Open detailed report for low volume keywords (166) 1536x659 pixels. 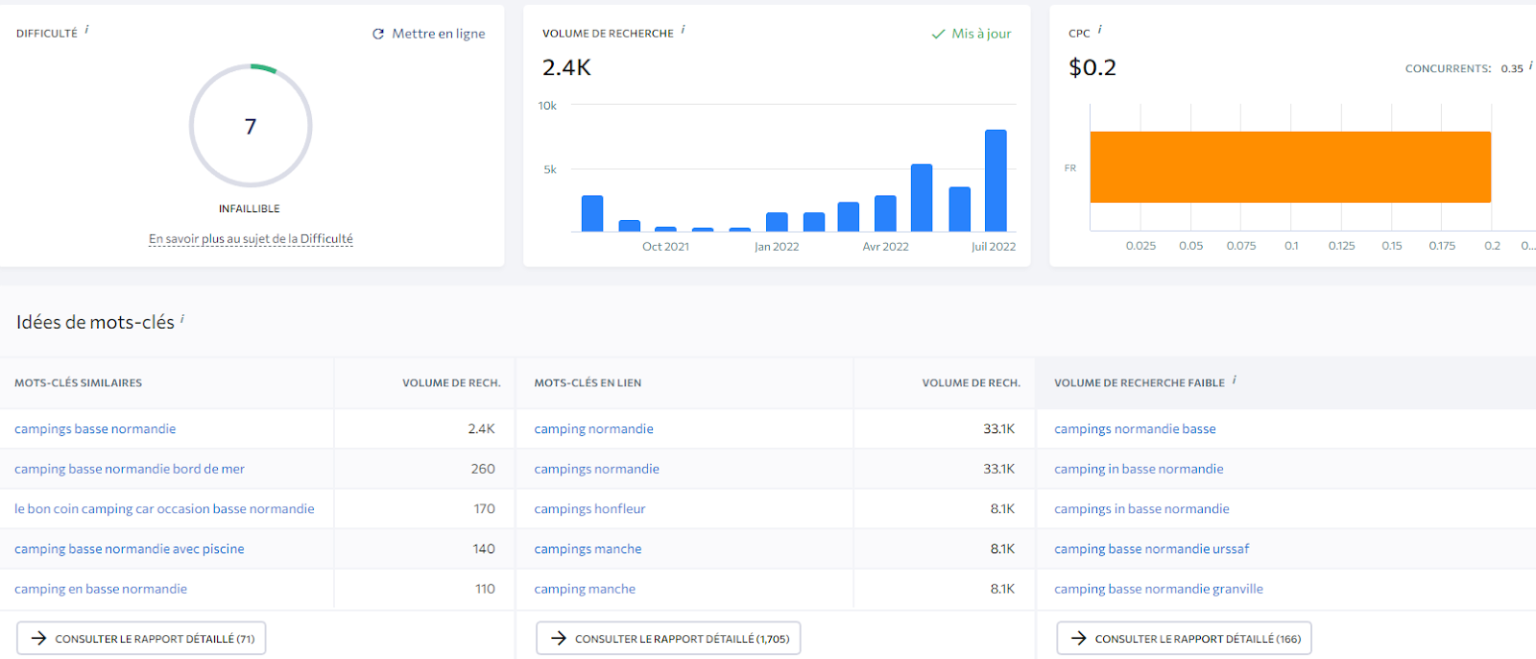[x=1184, y=638]
